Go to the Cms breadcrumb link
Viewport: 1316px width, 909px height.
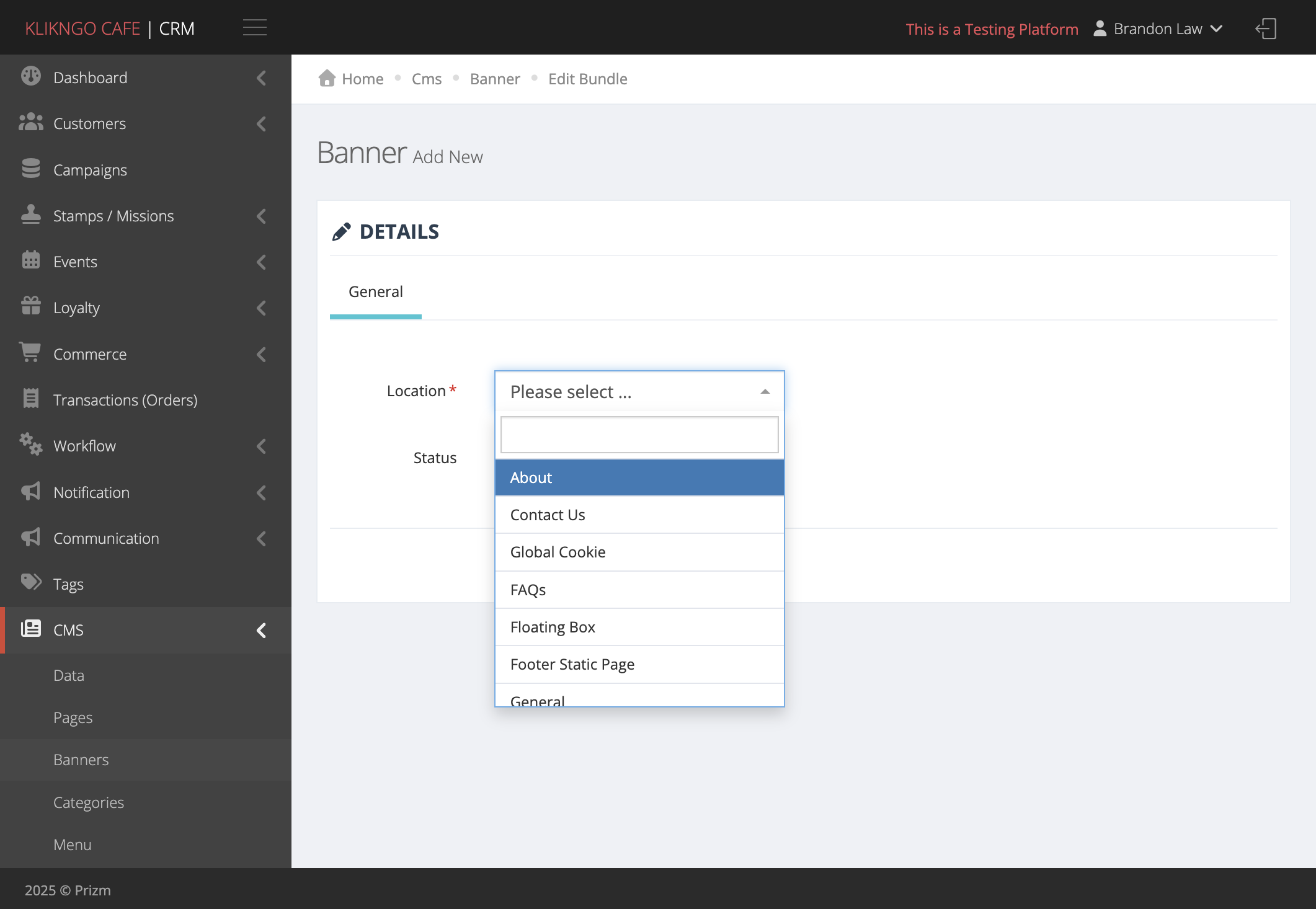427,79
